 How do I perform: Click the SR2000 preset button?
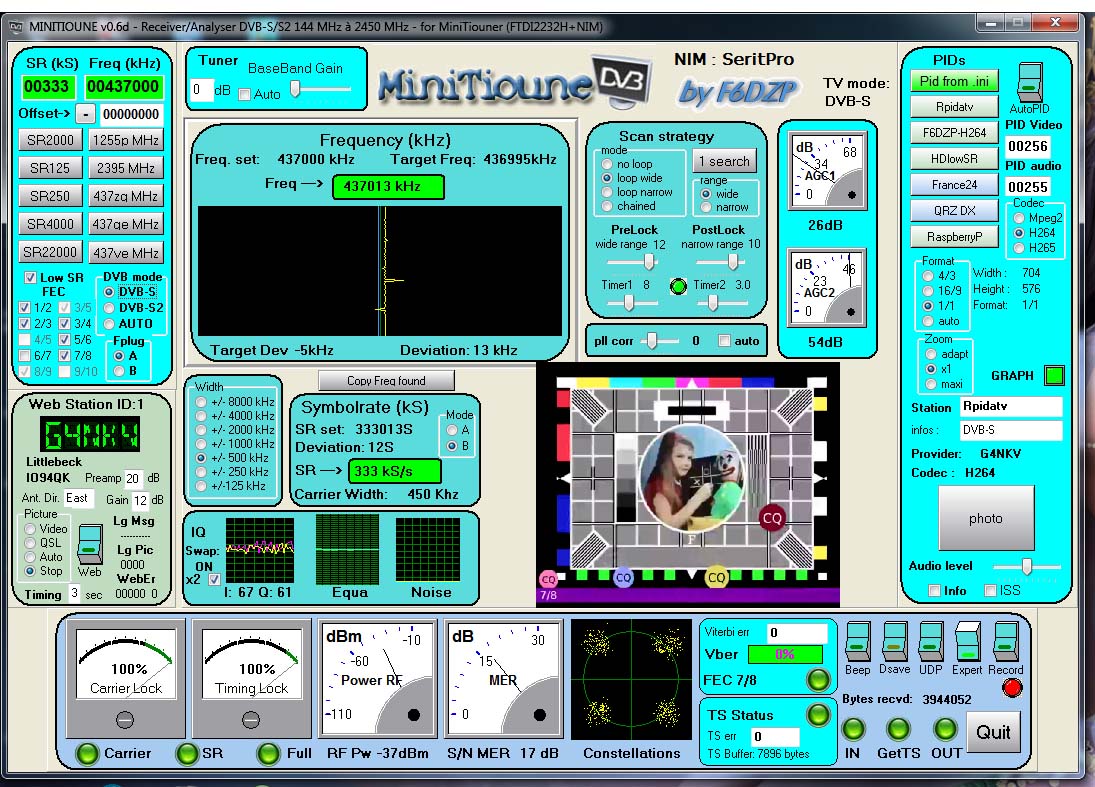tap(50, 140)
